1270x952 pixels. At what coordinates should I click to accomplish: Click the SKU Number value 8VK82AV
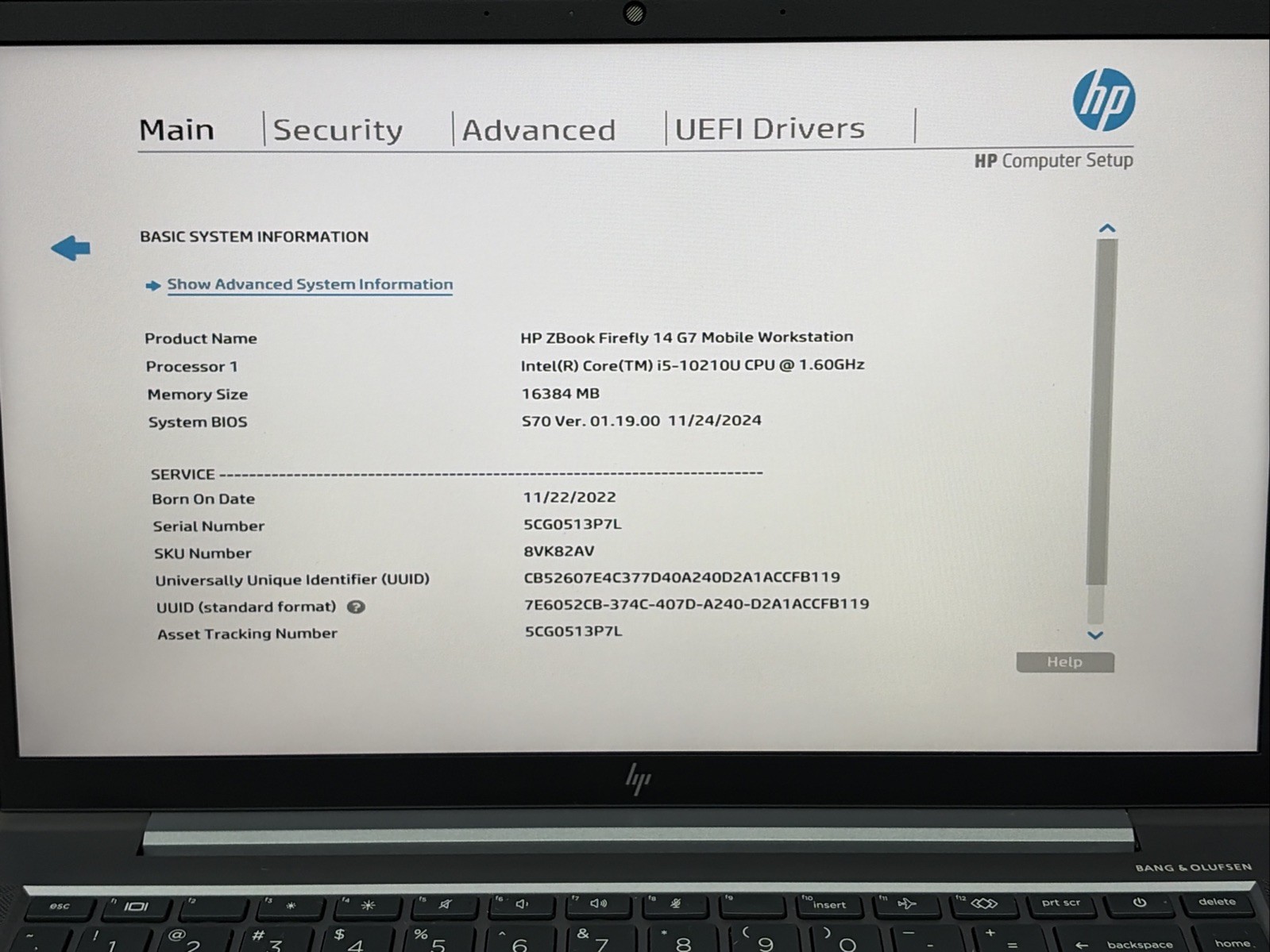coord(559,552)
